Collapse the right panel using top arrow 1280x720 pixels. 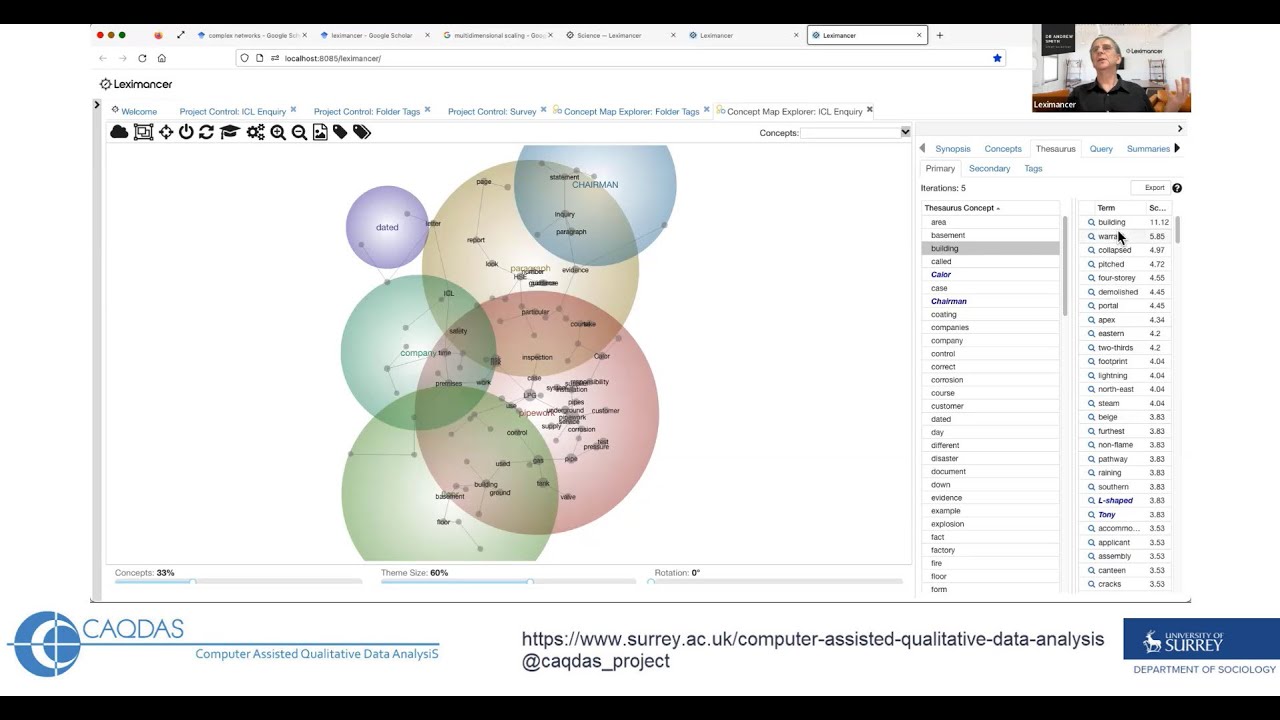[x=1180, y=128]
